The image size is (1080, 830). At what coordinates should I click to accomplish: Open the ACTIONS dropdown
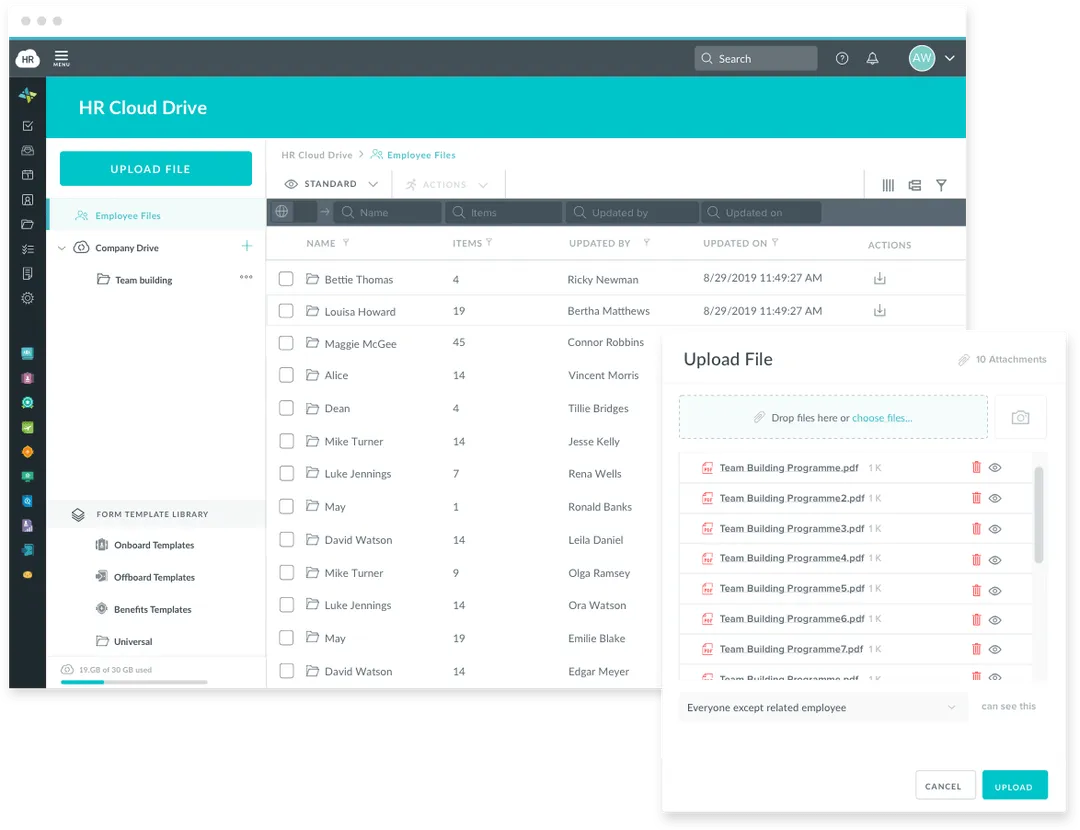[x=446, y=185]
